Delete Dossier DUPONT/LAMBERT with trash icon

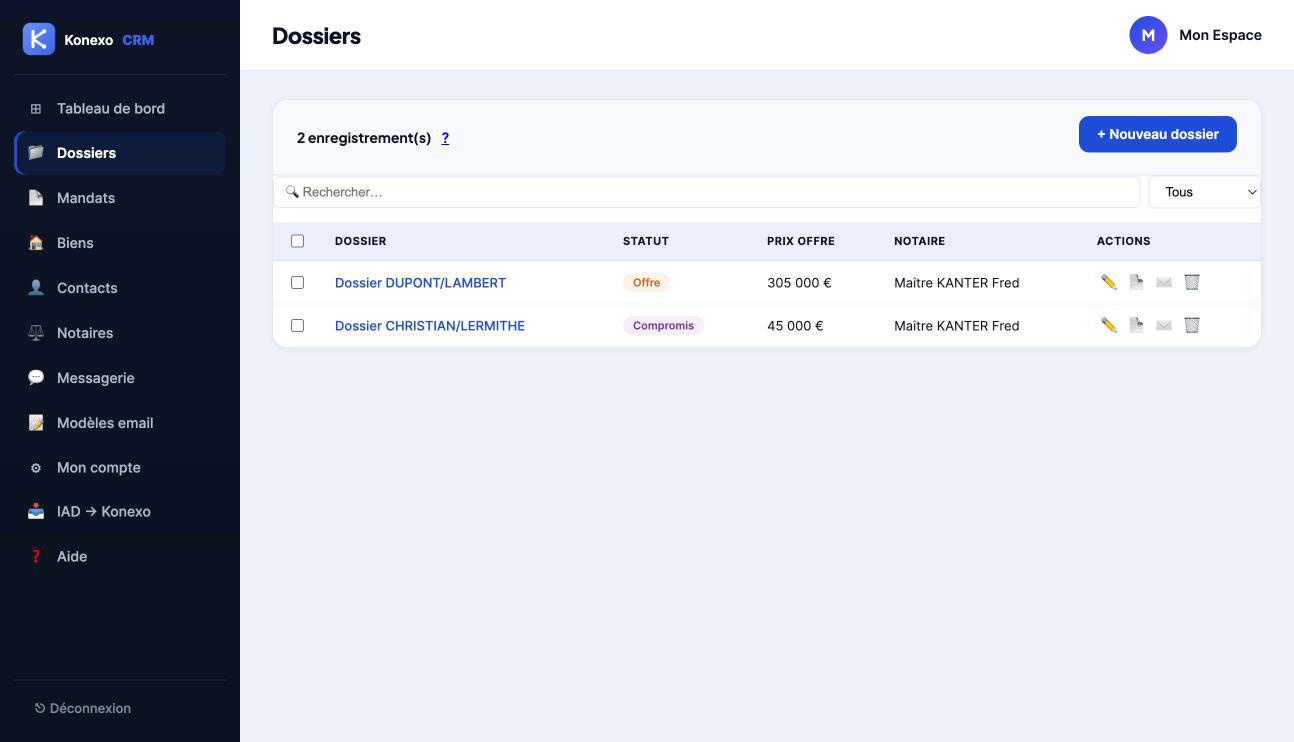click(1192, 282)
